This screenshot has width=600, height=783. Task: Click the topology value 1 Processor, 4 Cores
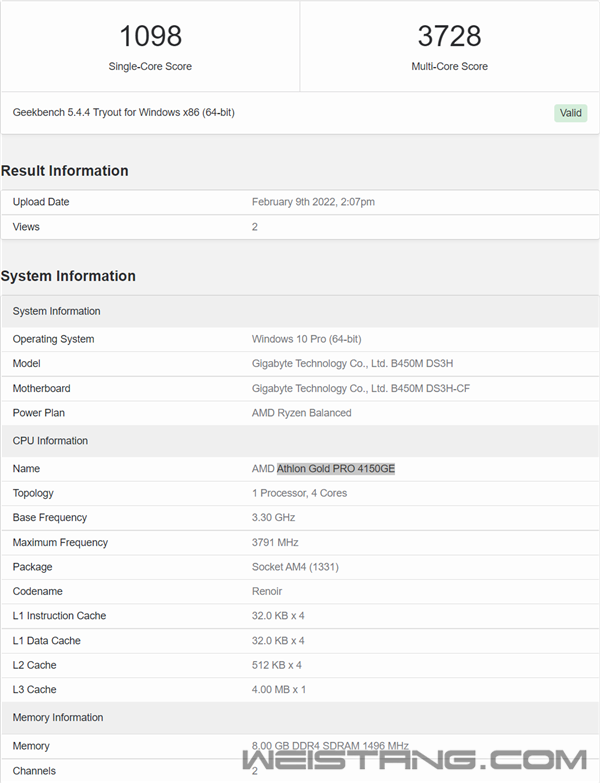pyautogui.click(x=299, y=493)
